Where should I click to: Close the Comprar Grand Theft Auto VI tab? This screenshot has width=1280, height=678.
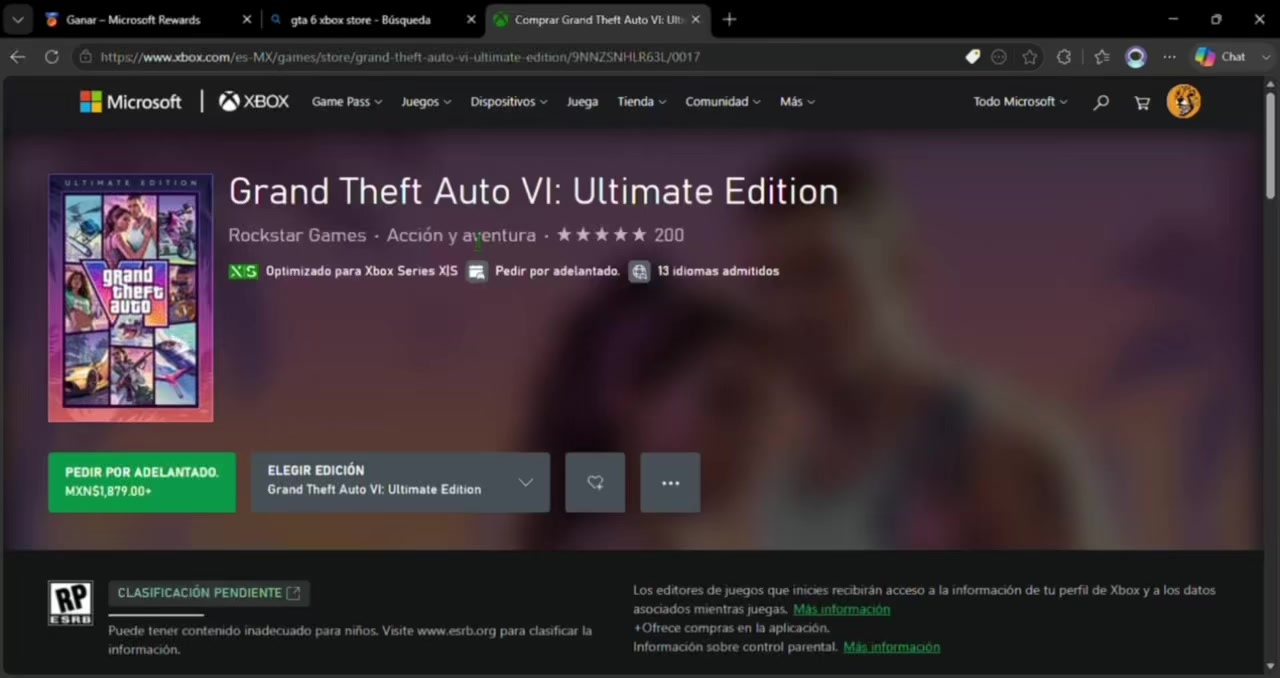[x=695, y=20]
